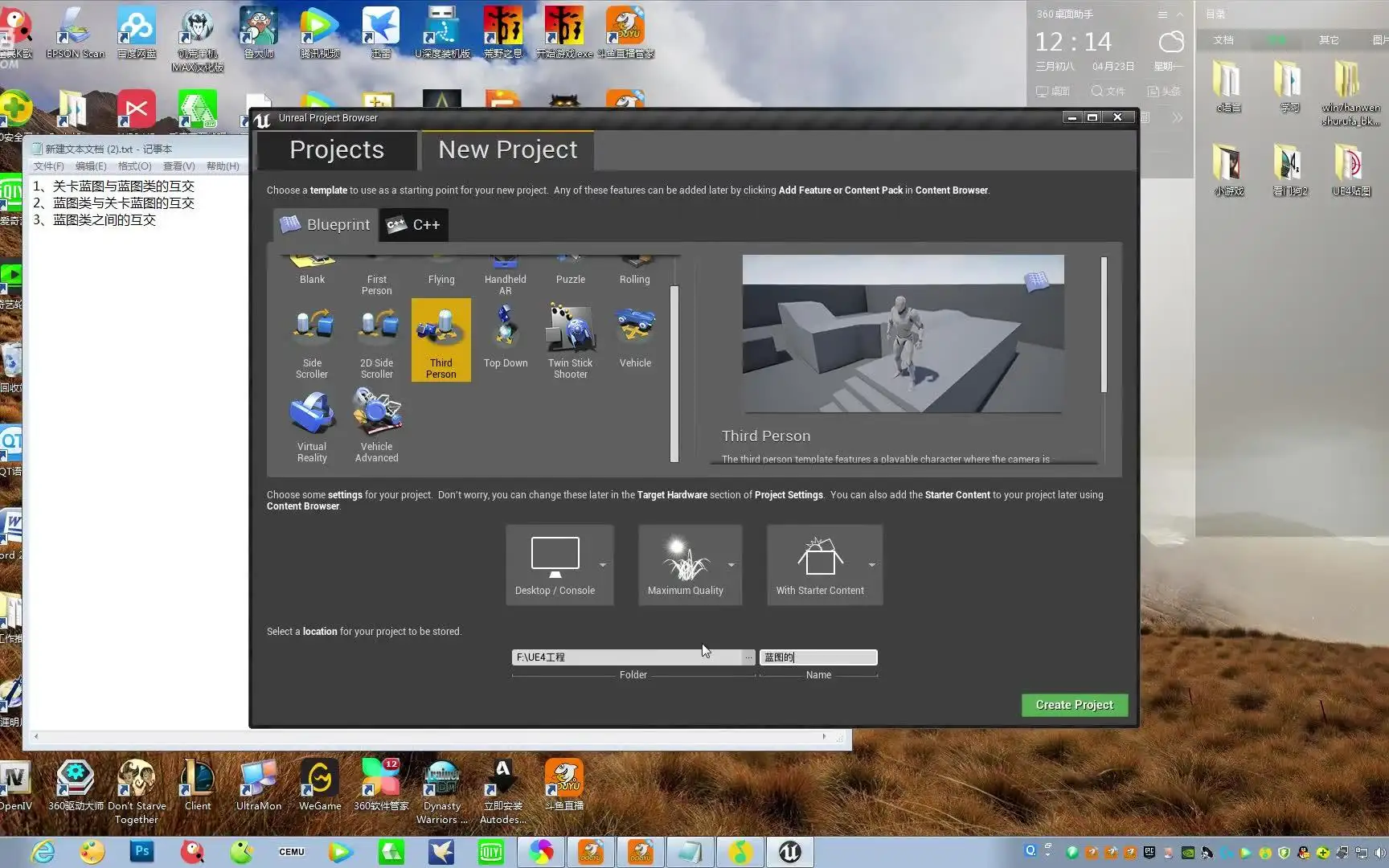Open the 斗鱼直播 desktop shortcut
This screenshot has height=868, width=1389.
tap(563, 785)
